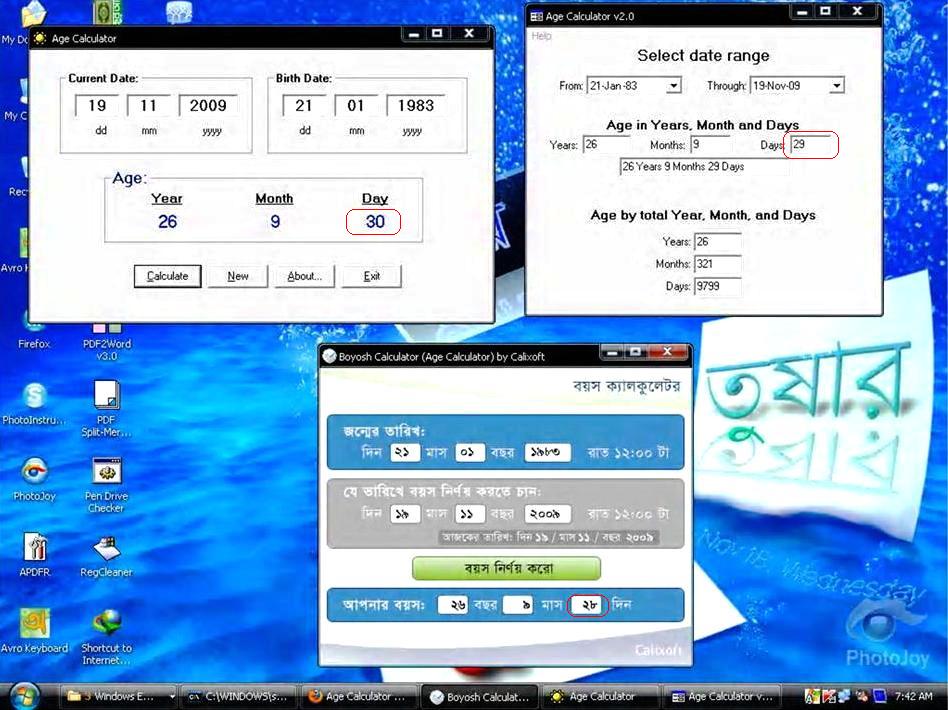Viewport: 948px width, 710px height.
Task: Click the Windows Start orb
Action: tap(24, 696)
